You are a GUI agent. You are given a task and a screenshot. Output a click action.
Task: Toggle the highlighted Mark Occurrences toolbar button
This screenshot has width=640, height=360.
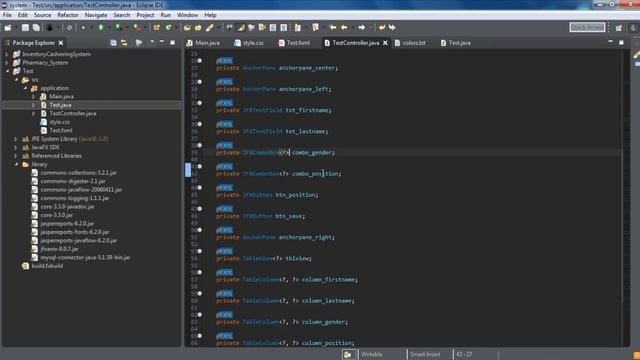point(241,28)
